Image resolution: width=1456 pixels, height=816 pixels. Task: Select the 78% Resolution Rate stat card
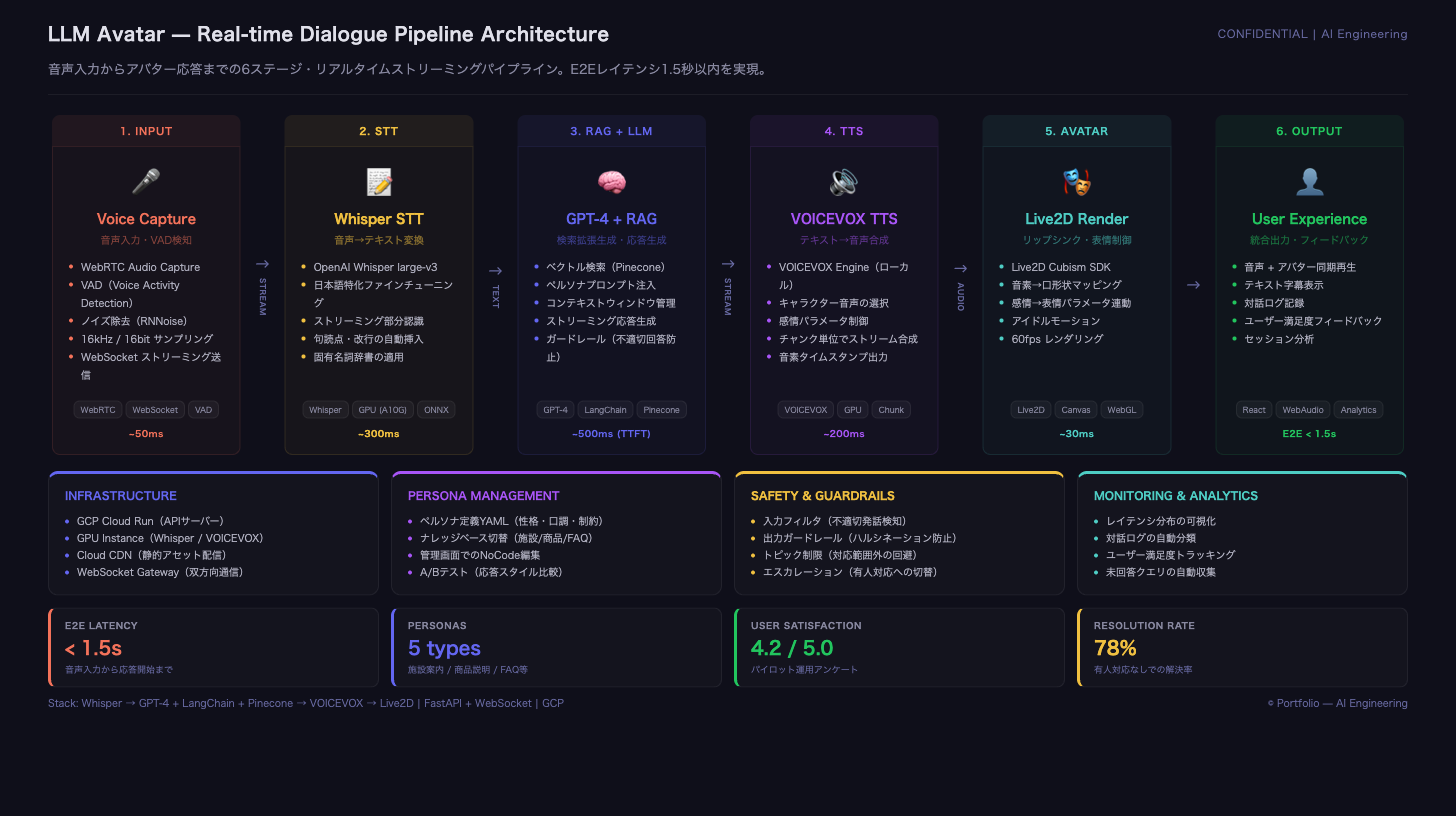[x=1242, y=647]
